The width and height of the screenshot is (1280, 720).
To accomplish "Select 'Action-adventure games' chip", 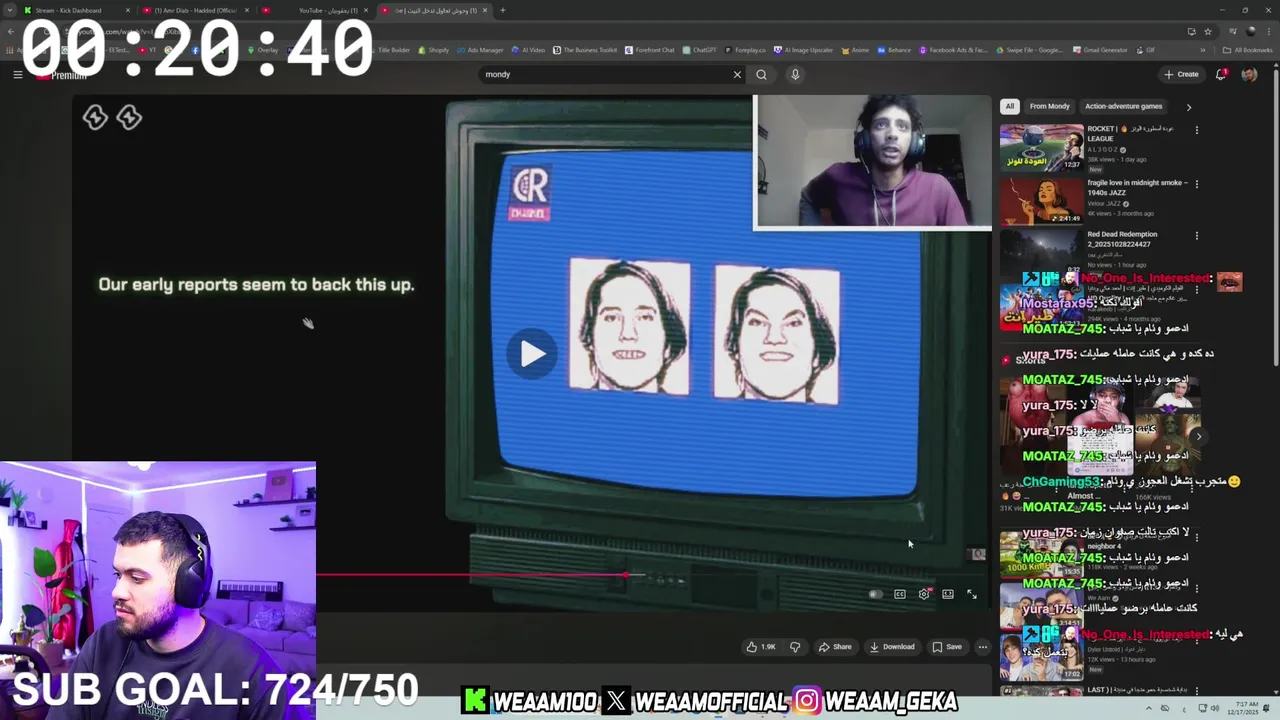I will point(1123,106).
